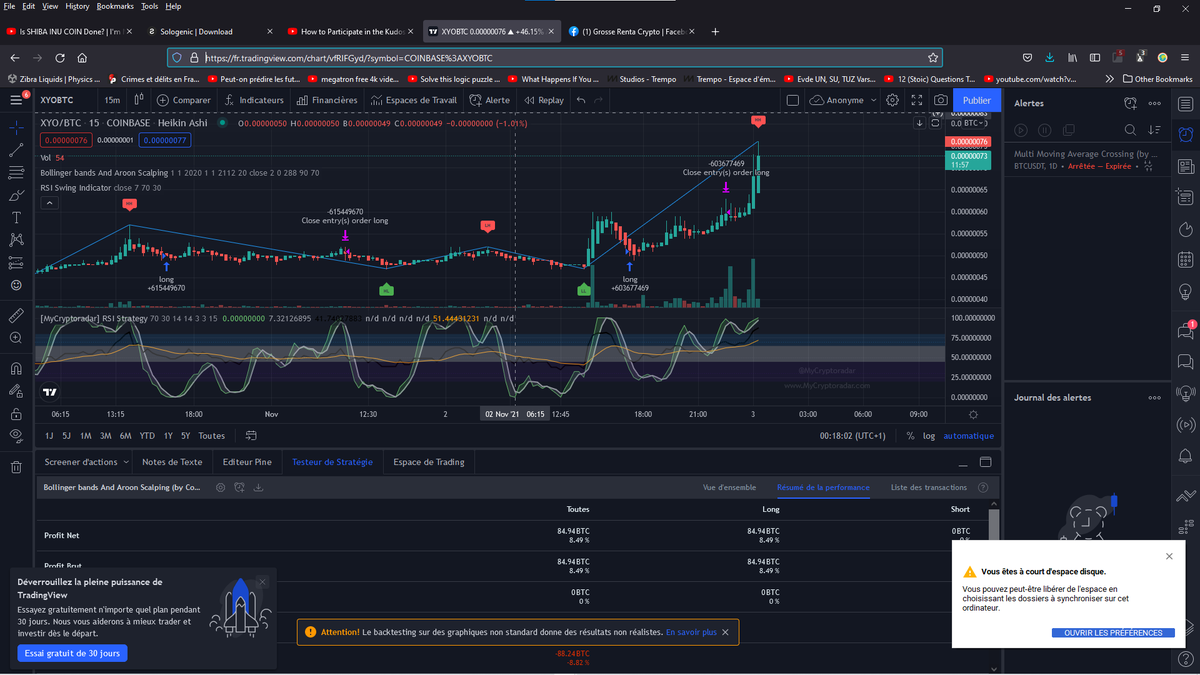
Task: Click the Publier button
Action: pyautogui.click(x=976, y=100)
